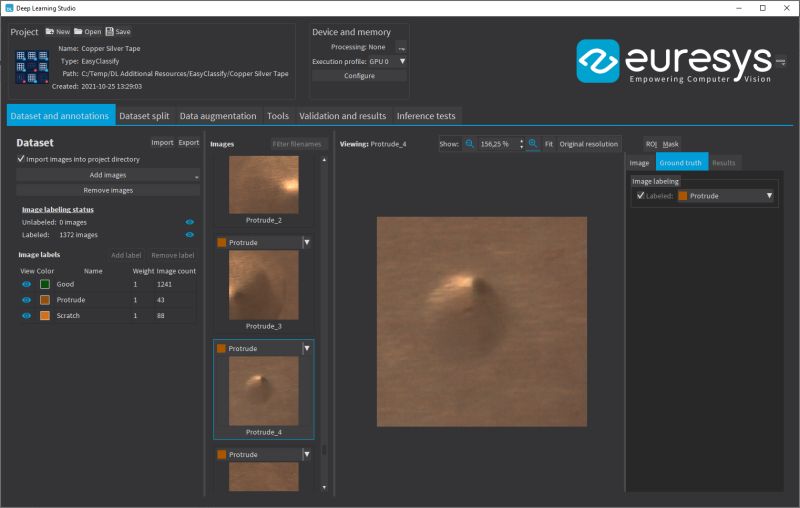Click the 1241 image count value
The width and height of the screenshot is (800, 508).
click(x=164, y=284)
